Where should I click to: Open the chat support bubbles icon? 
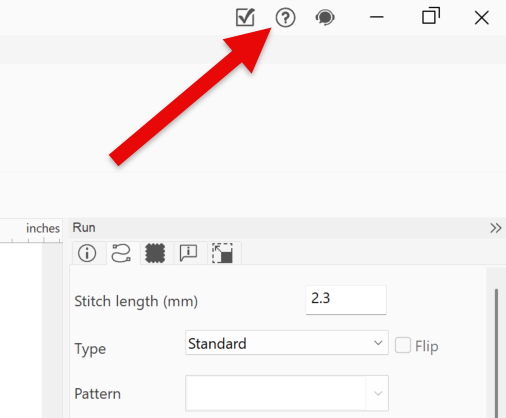(x=325, y=18)
